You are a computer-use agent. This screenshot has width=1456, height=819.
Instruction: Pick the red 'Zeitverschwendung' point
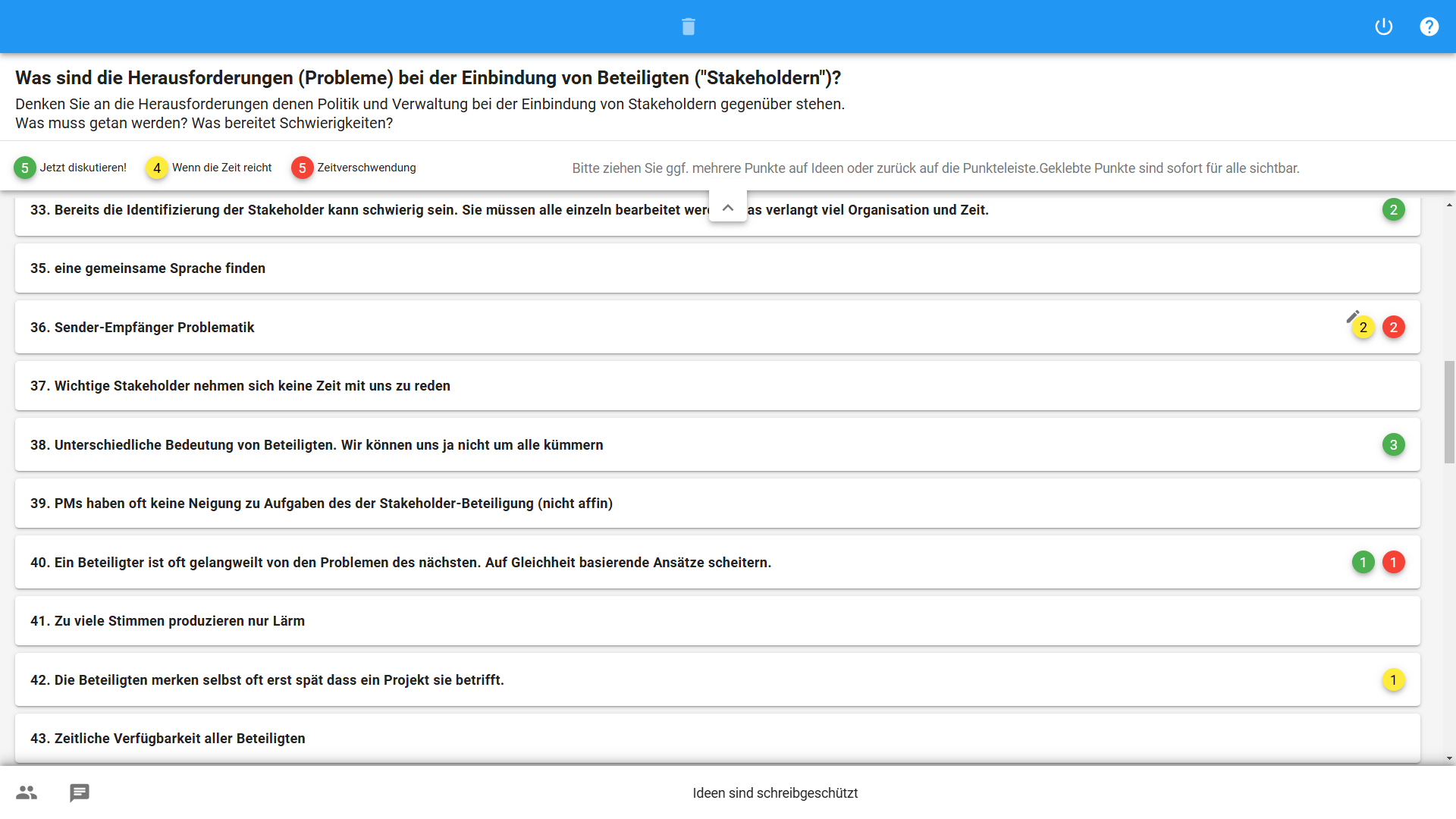[303, 168]
